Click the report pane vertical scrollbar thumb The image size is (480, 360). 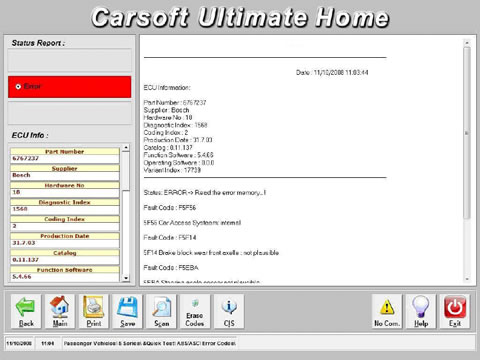pos(467,133)
